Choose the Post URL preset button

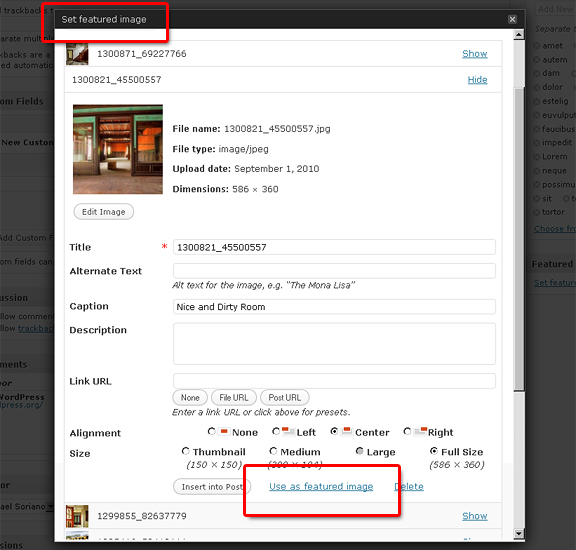click(x=284, y=398)
